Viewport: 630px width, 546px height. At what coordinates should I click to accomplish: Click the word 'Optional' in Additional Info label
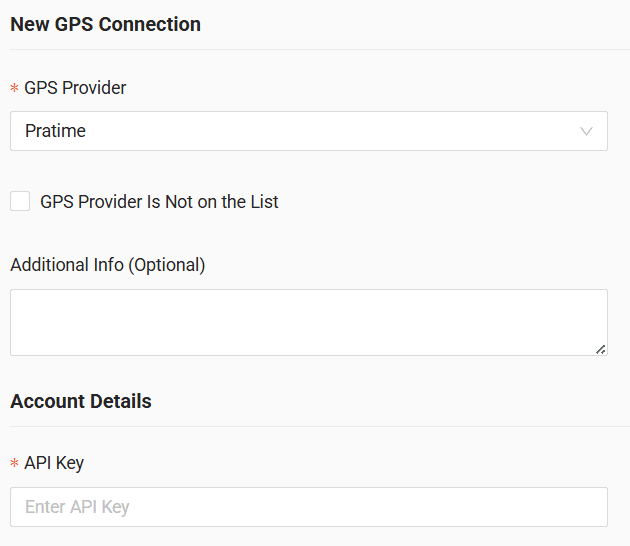coord(166,265)
